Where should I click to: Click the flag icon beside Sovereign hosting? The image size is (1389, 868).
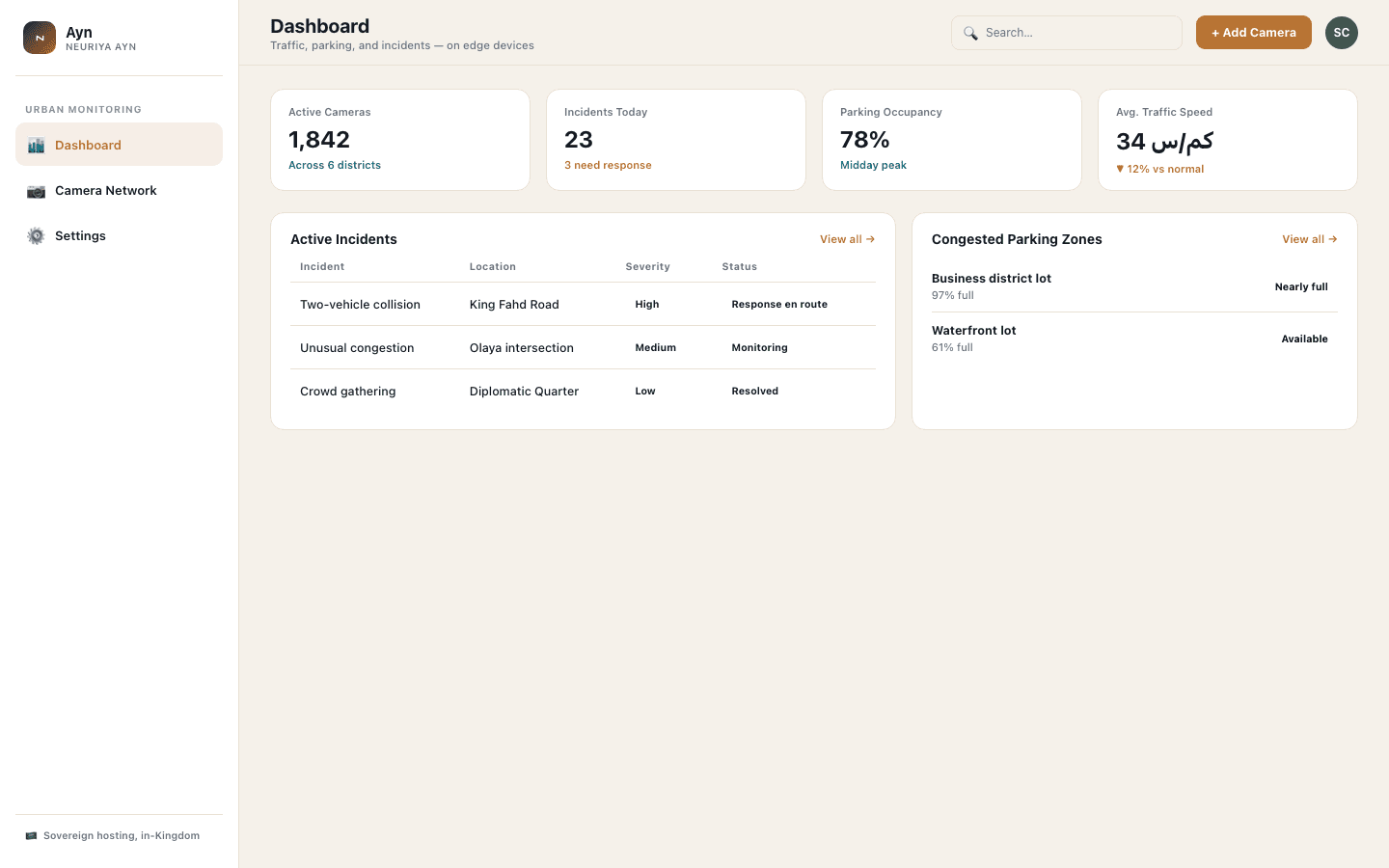[x=31, y=836]
